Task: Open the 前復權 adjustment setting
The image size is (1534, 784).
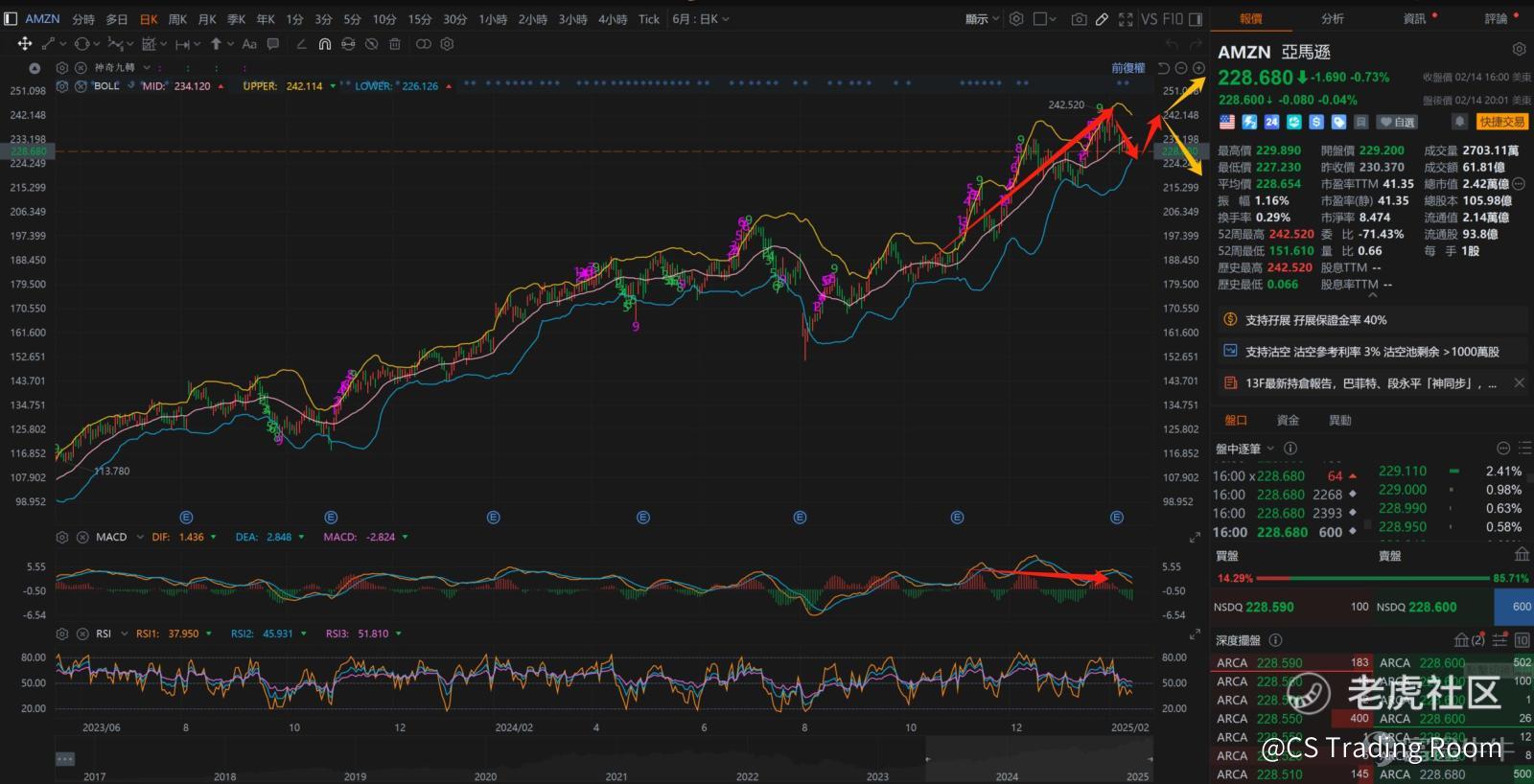Action: (x=1128, y=68)
